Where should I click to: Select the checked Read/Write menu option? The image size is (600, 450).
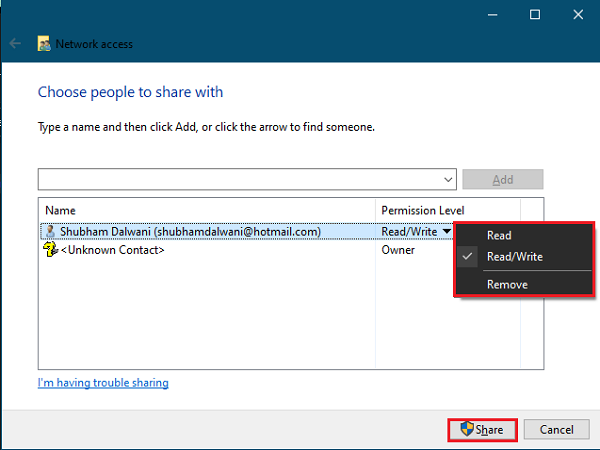(514, 257)
